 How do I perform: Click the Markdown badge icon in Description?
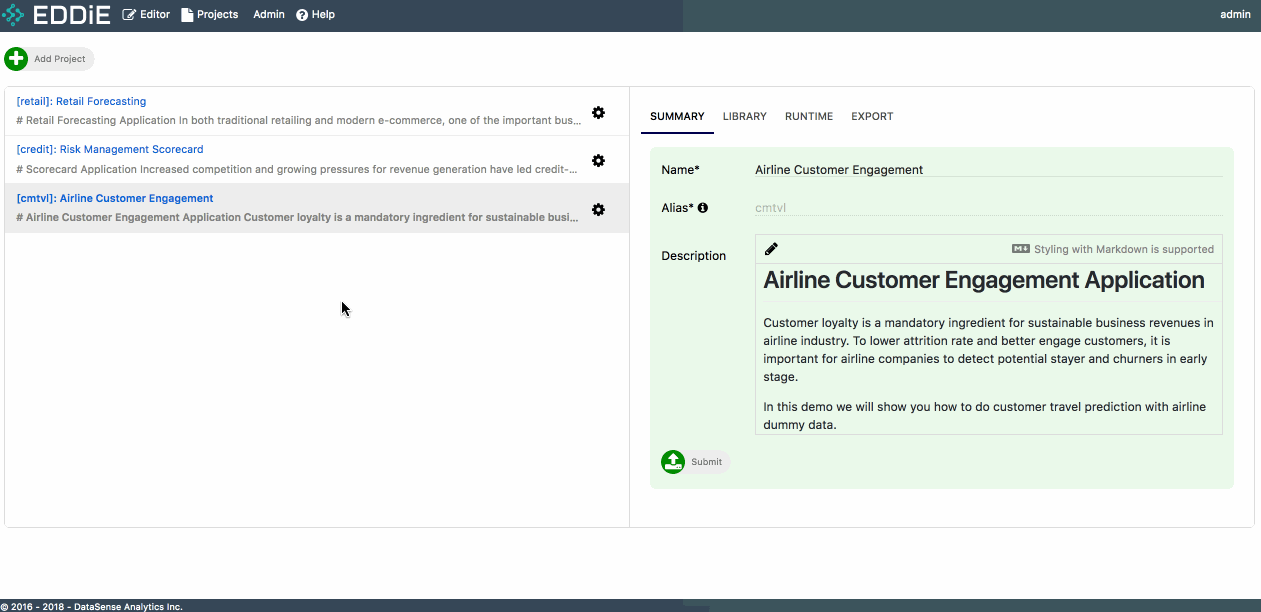click(1021, 249)
